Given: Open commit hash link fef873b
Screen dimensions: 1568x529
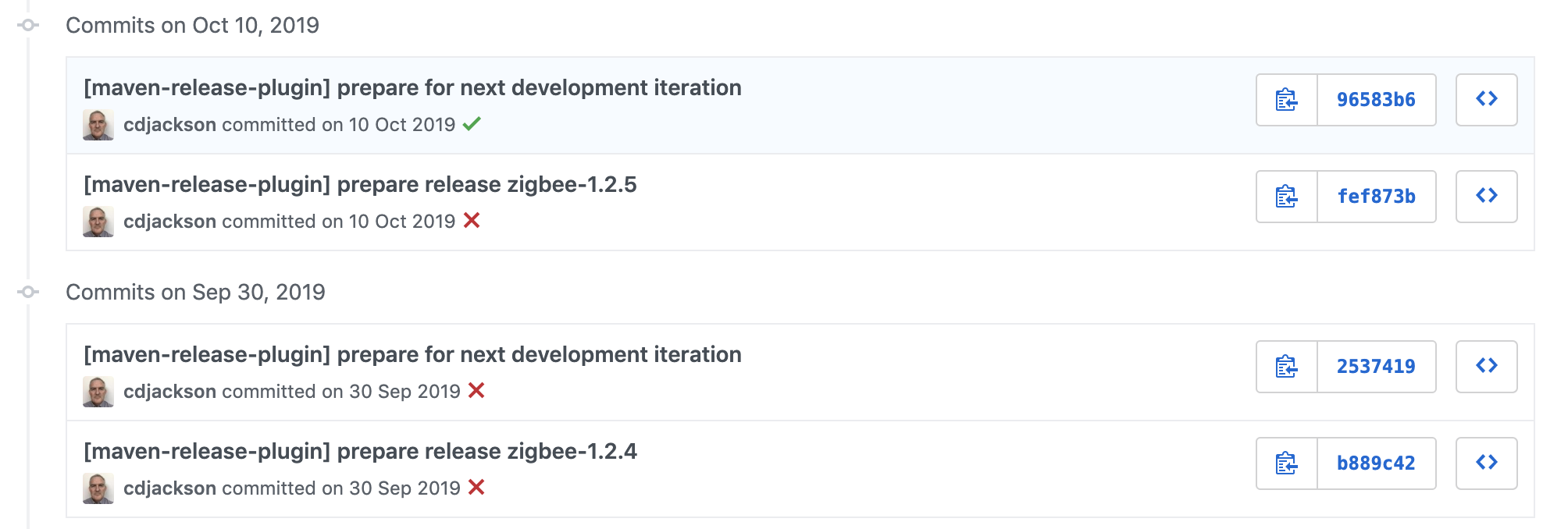Looking at the screenshot, I should [1376, 197].
